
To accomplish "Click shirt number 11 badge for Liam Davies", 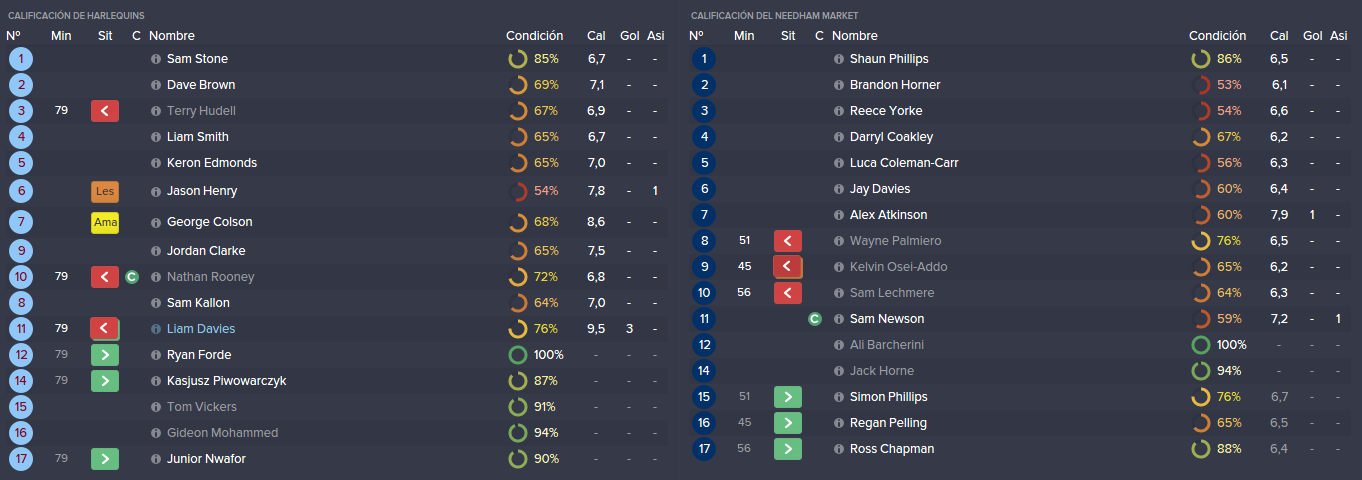I will (x=21, y=329).
